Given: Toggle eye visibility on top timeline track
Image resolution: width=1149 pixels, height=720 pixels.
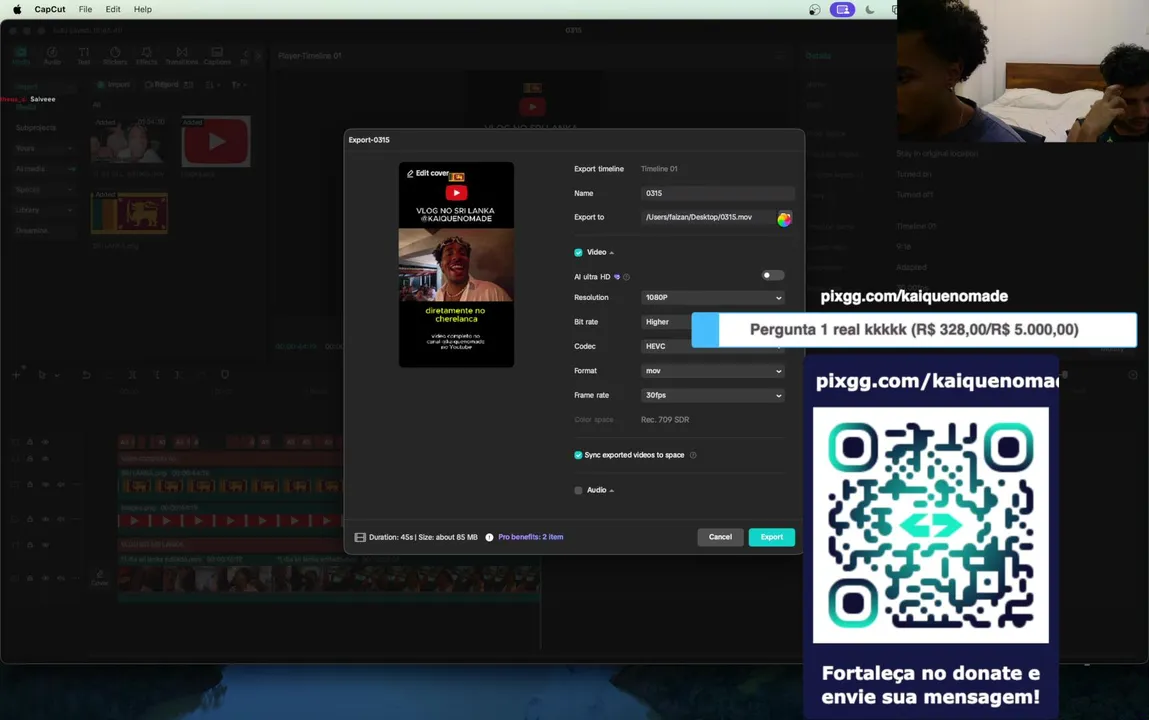Looking at the screenshot, I should tap(45, 442).
